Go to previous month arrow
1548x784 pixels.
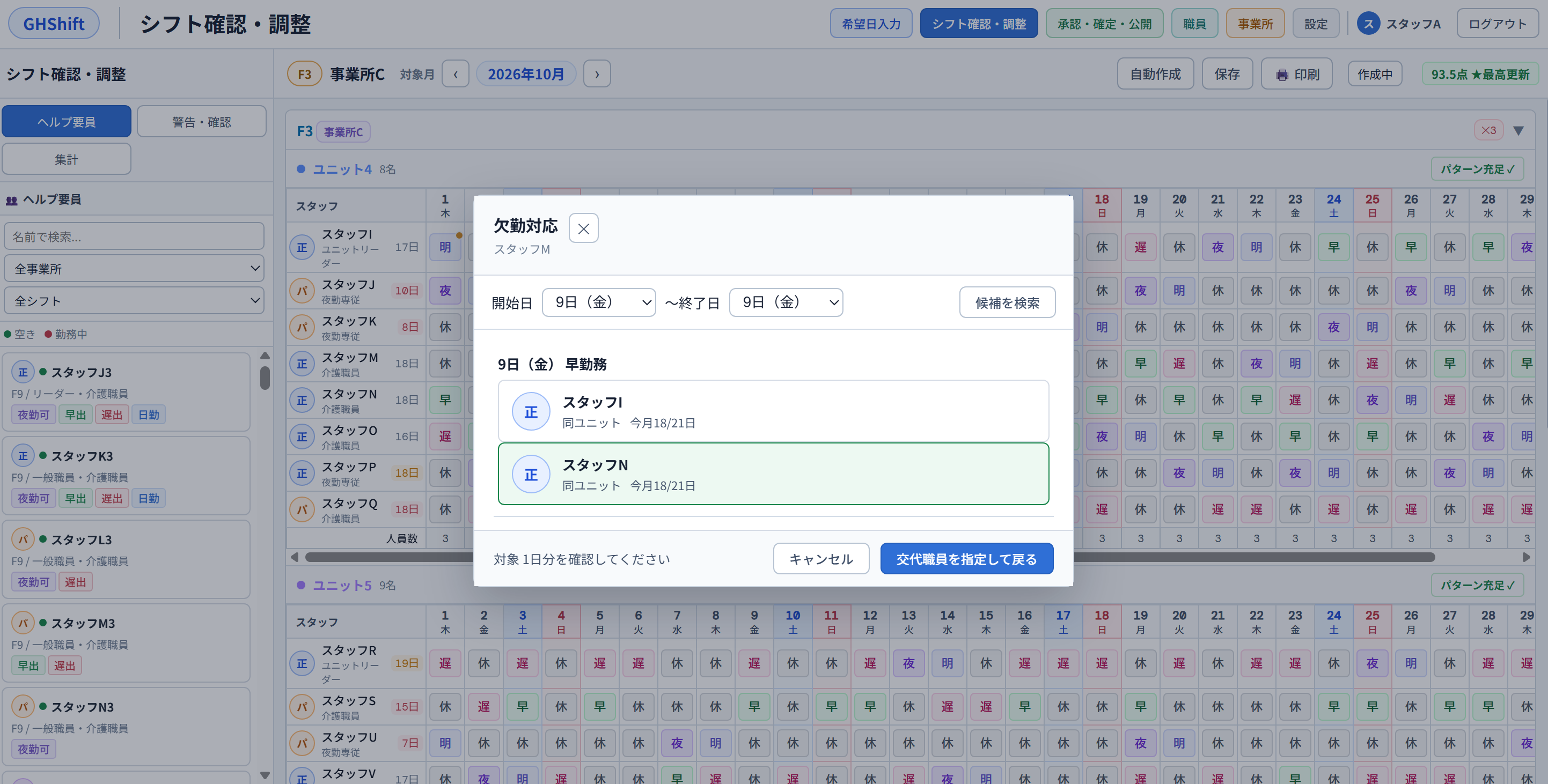pos(456,74)
